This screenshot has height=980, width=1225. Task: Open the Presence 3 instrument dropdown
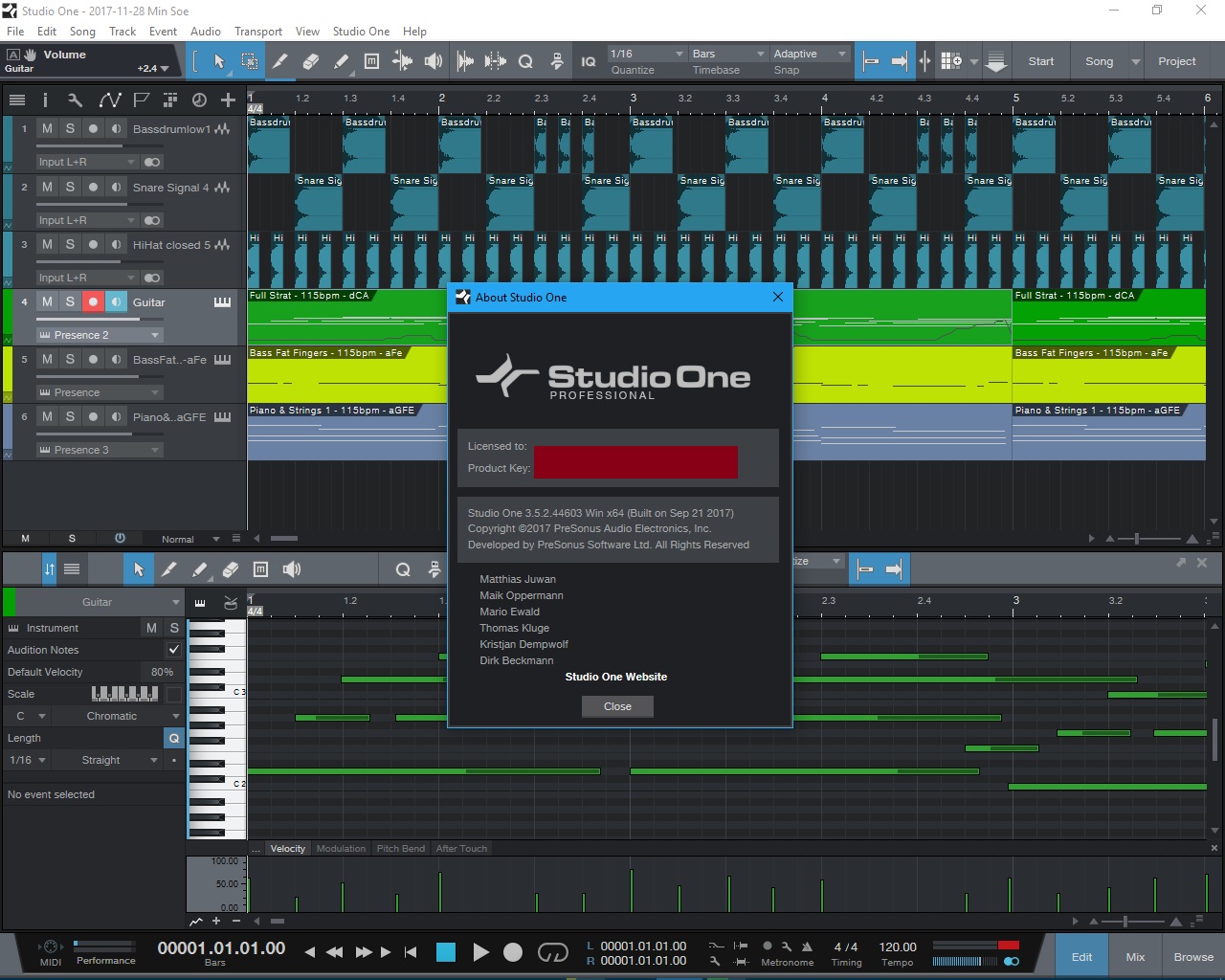coord(100,450)
